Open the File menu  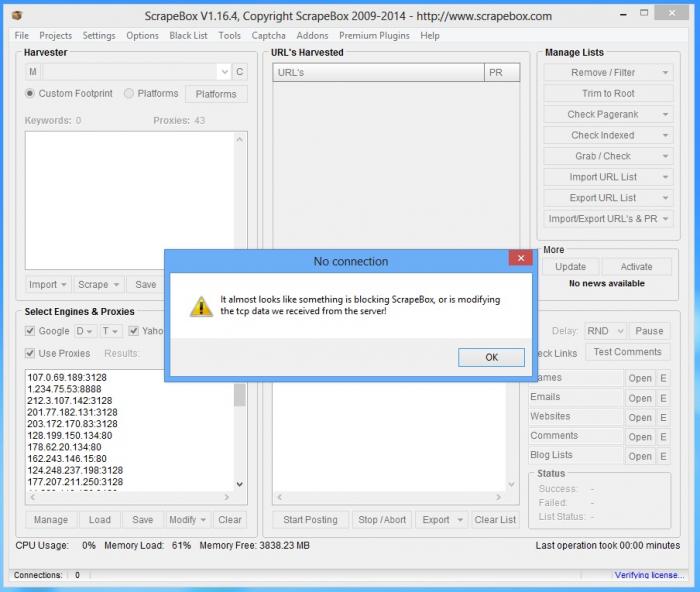pos(21,35)
